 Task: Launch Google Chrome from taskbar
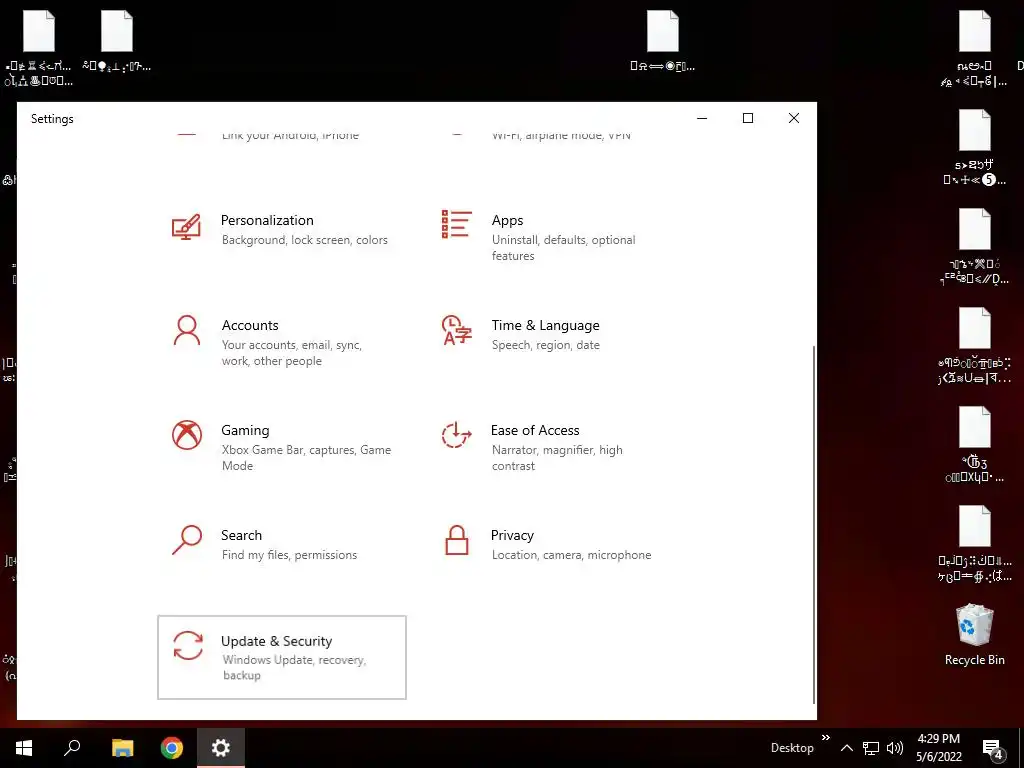coord(172,748)
